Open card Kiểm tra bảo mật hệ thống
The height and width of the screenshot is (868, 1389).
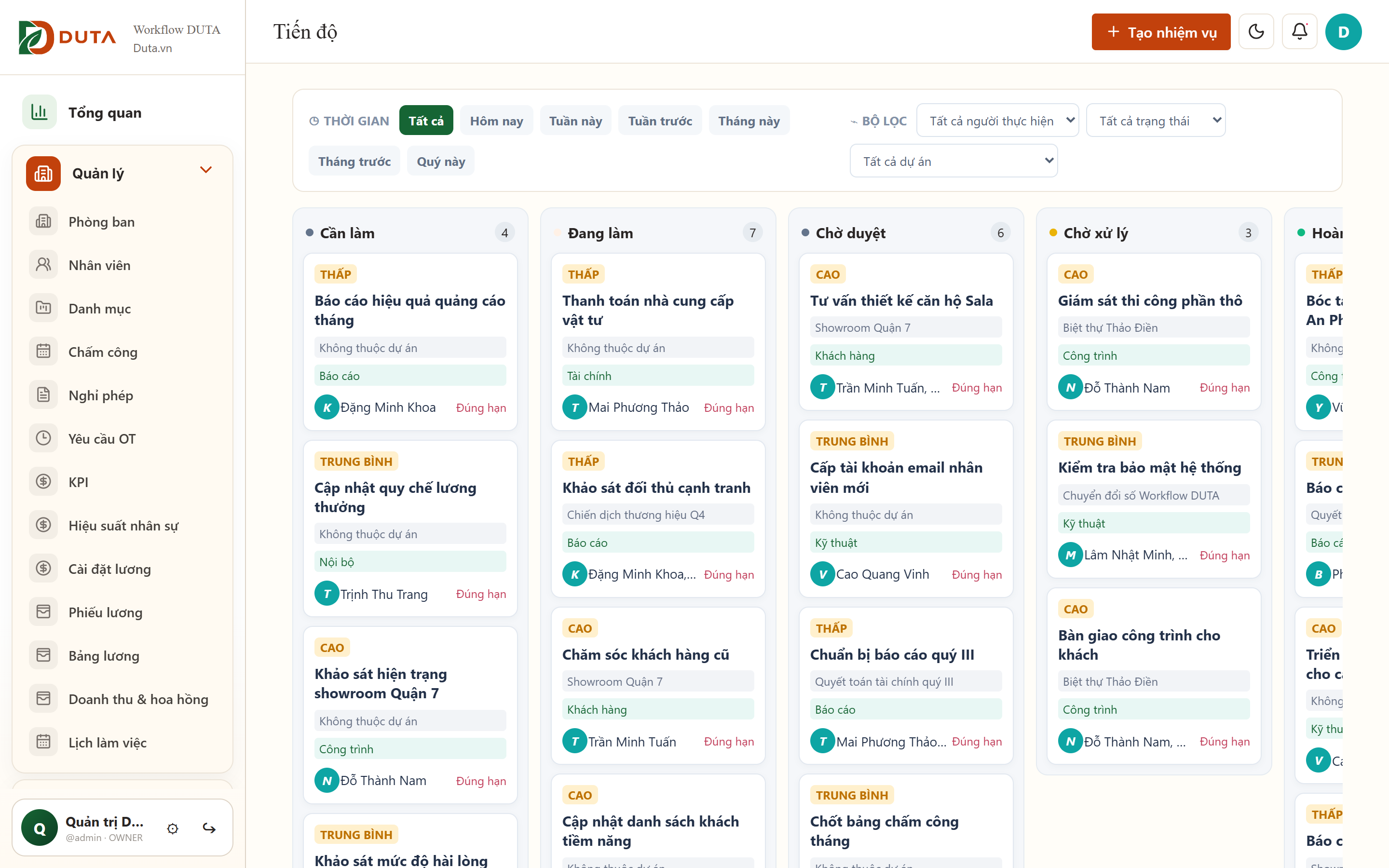point(1154,500)
